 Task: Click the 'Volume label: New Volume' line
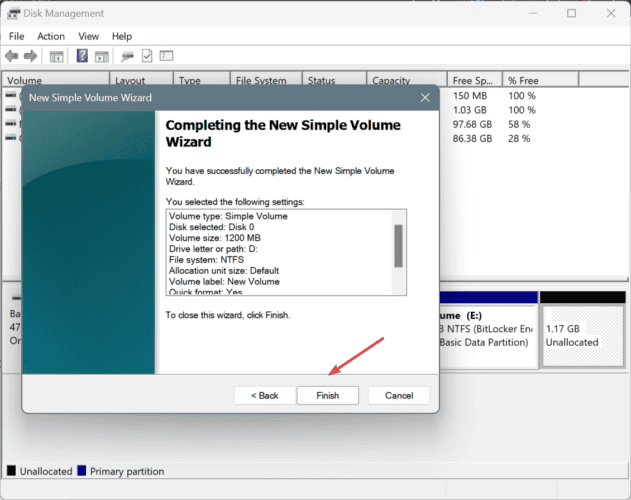click(x=224, y=281)
